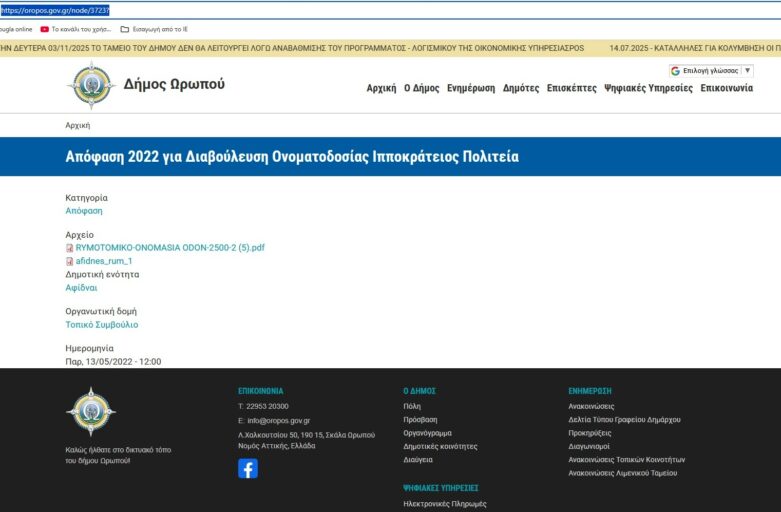The height and width of the screenshot is (512, 781).
Task: Click the Αφίδναι municipal unit link
Action: [81, 288]
